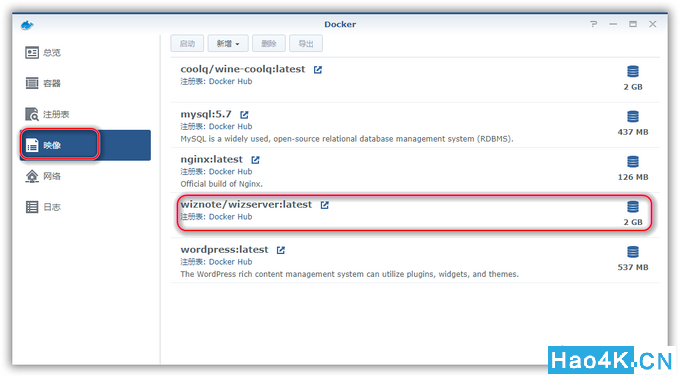Close the Docker window

[653, 24]
